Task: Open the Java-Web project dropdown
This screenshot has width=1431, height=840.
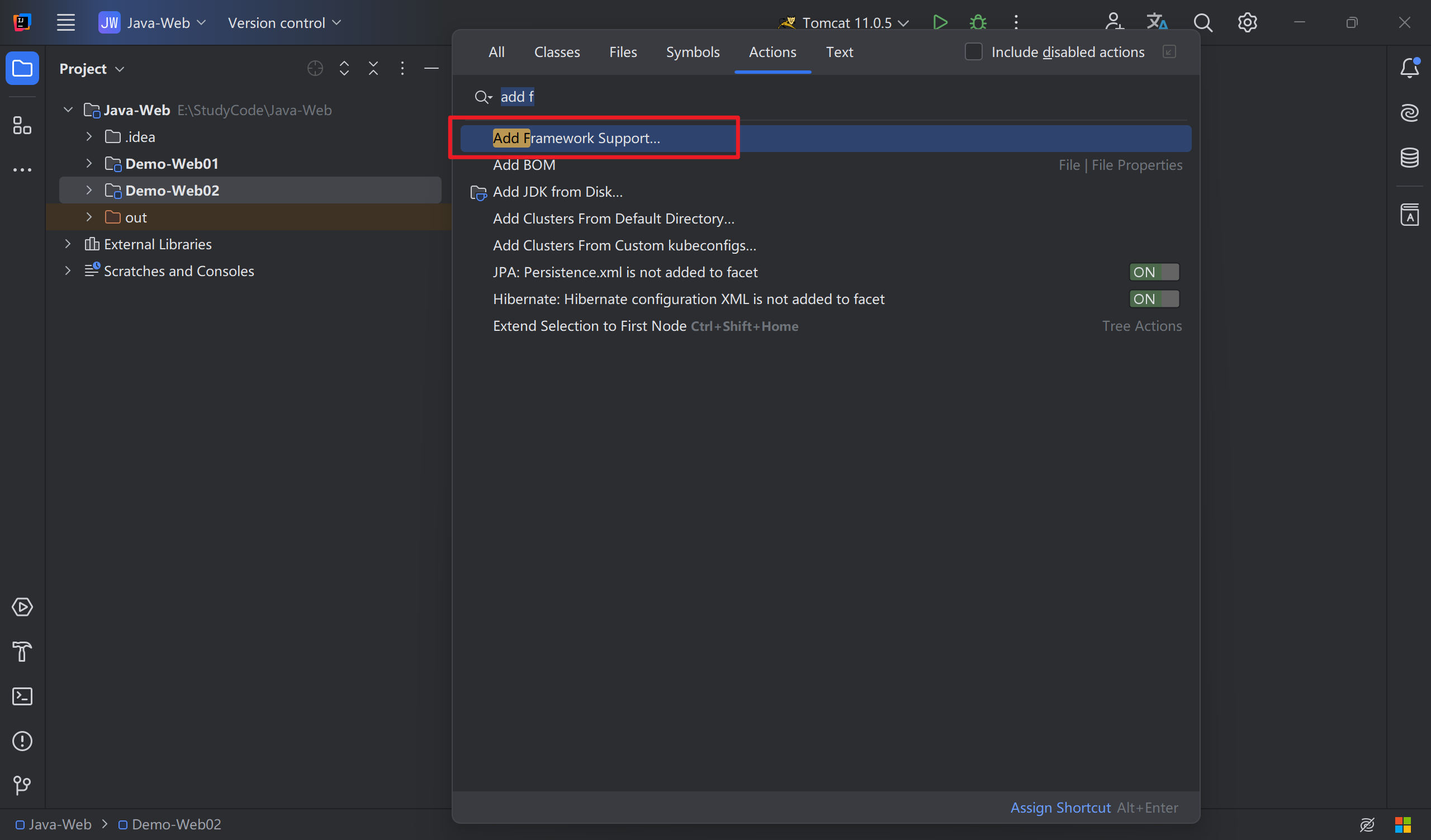Action: click(x=152, y=23)
